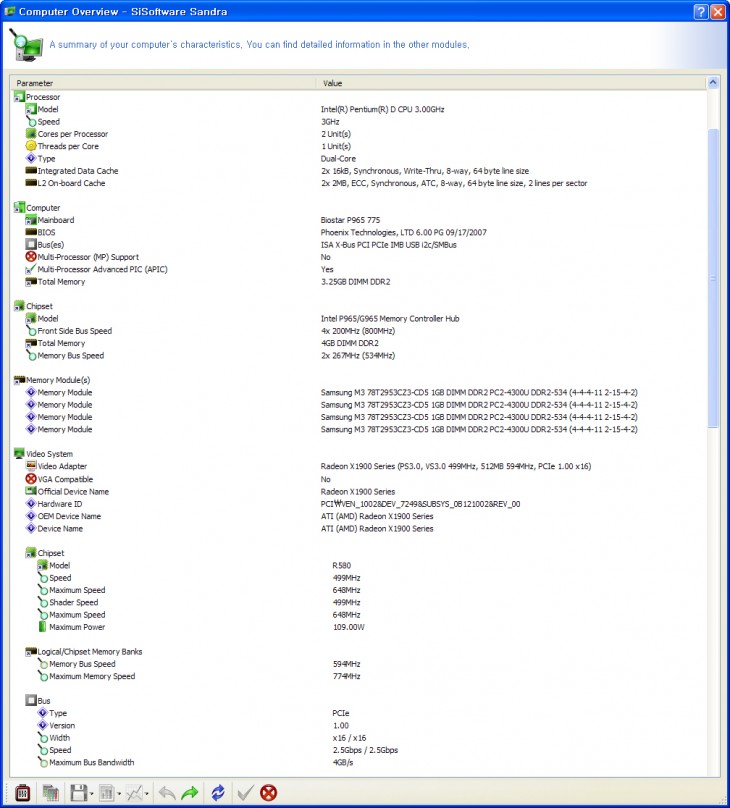Click the green forward arrow icon
This screenshot has height=808, width=730.
tap(190, 793)
